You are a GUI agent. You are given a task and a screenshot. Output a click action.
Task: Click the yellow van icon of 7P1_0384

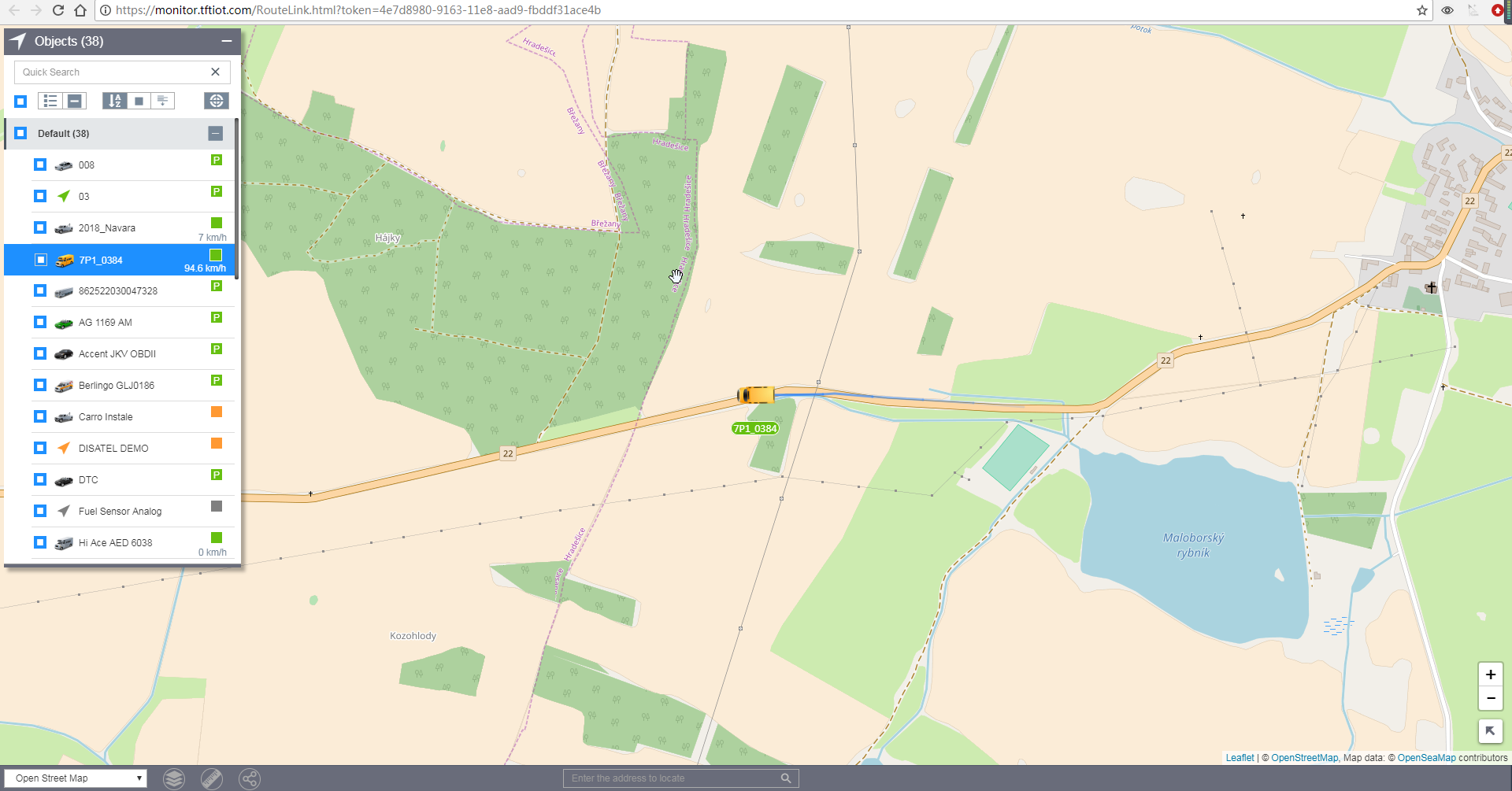65,261
